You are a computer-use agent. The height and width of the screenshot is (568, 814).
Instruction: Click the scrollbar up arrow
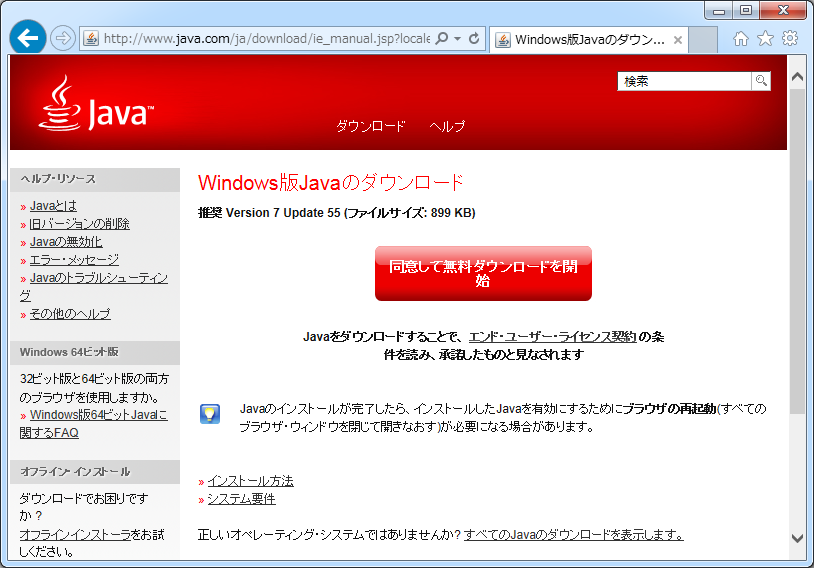797,77
